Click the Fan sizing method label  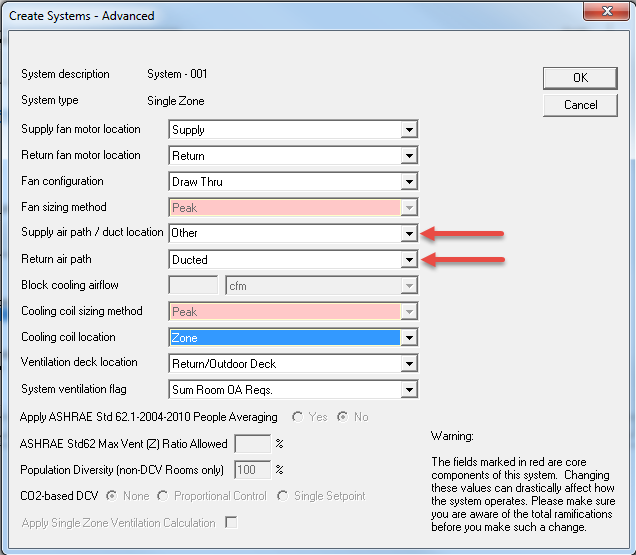click(64, 207)
